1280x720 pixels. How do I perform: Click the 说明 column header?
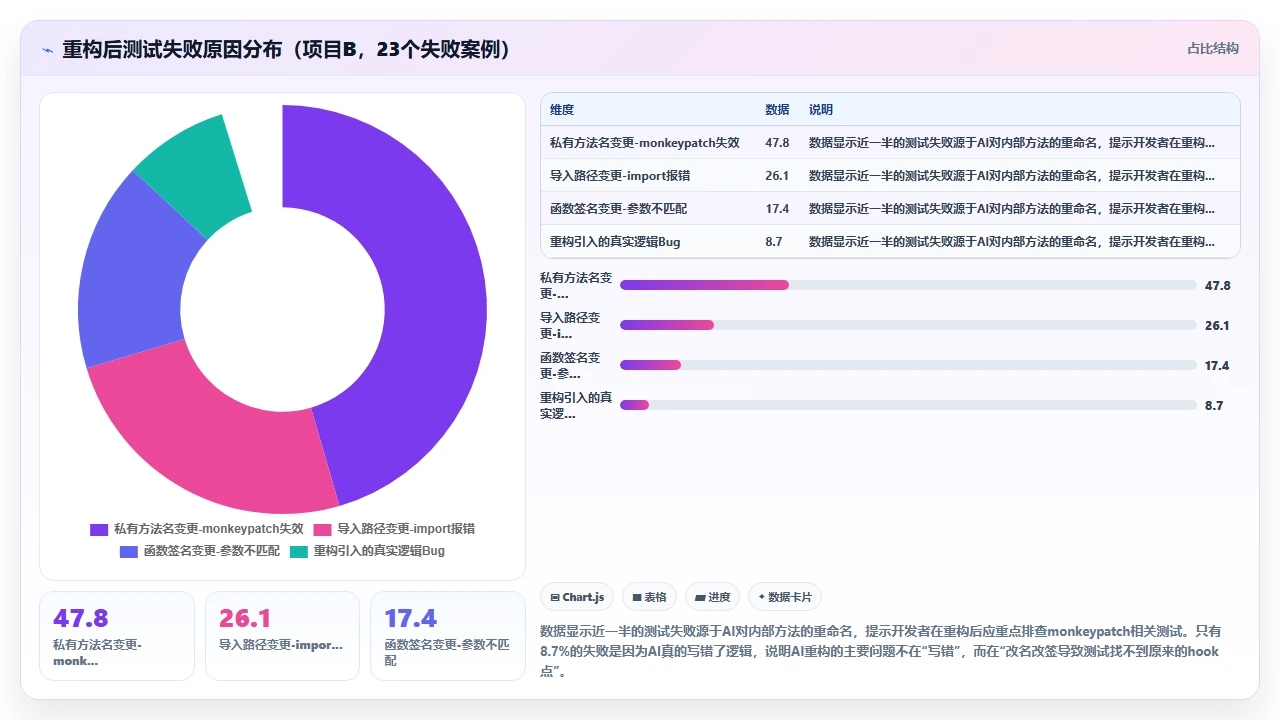(x=821, y=110)
